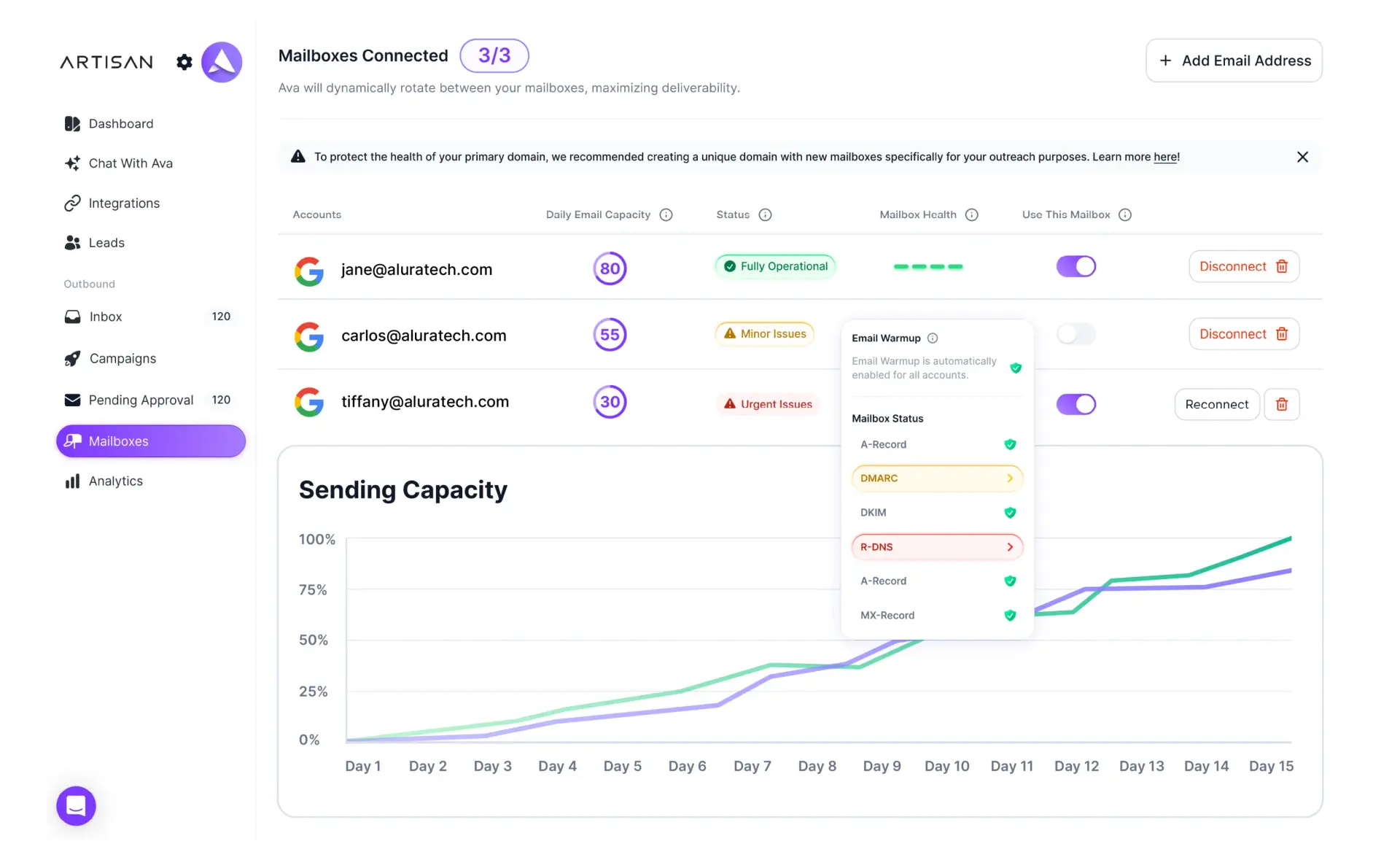Expand the DMARC status row

pos(937,479)
